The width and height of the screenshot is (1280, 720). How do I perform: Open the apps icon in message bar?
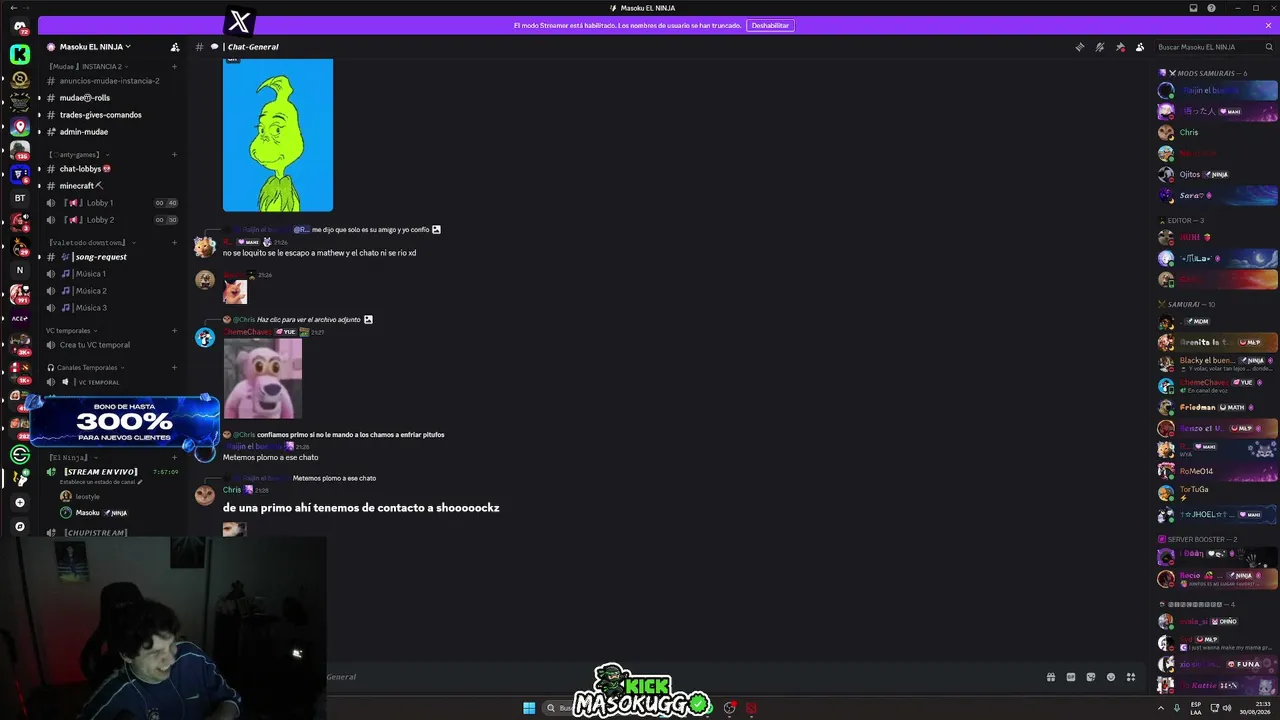[x=1131, y=677]
